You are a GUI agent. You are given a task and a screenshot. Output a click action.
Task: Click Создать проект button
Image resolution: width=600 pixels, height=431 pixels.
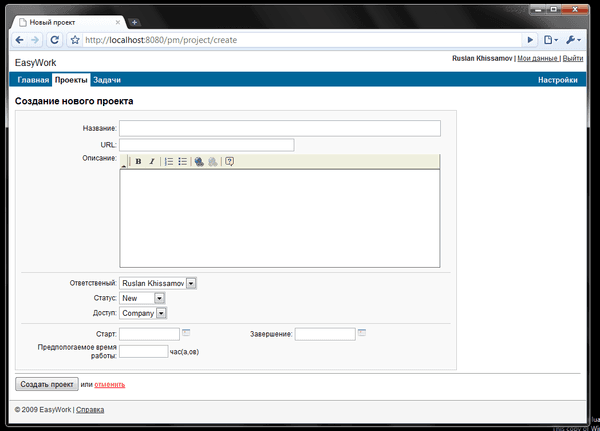(47, 384)
